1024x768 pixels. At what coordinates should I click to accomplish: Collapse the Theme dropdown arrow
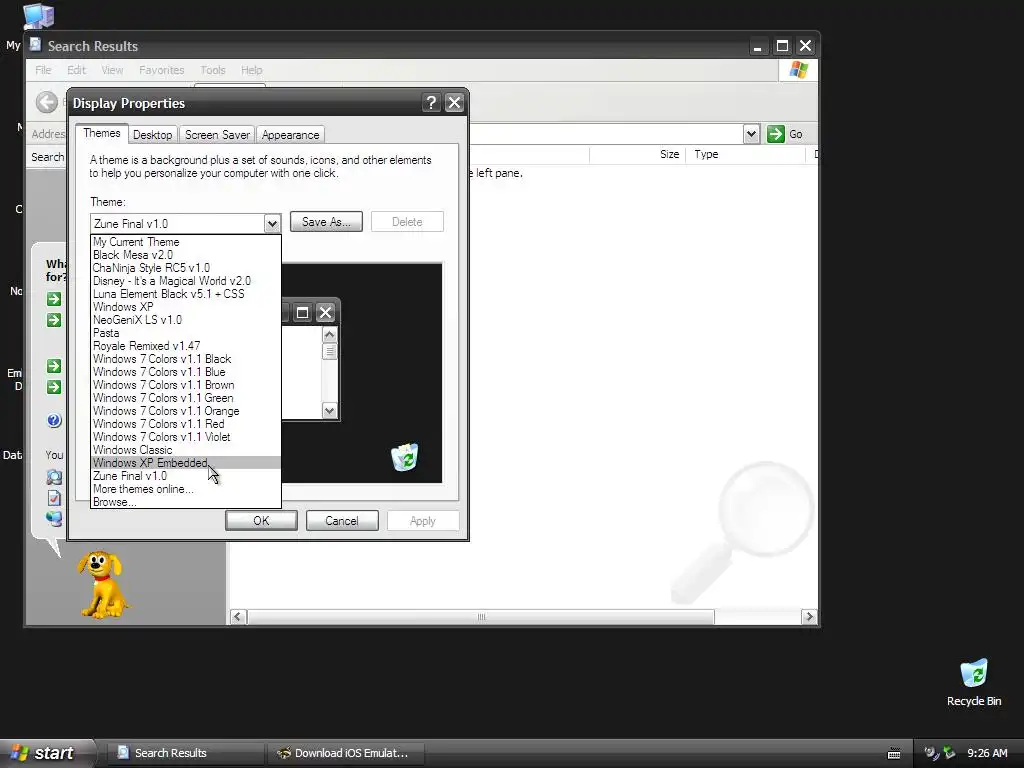(x=272, y=224)
